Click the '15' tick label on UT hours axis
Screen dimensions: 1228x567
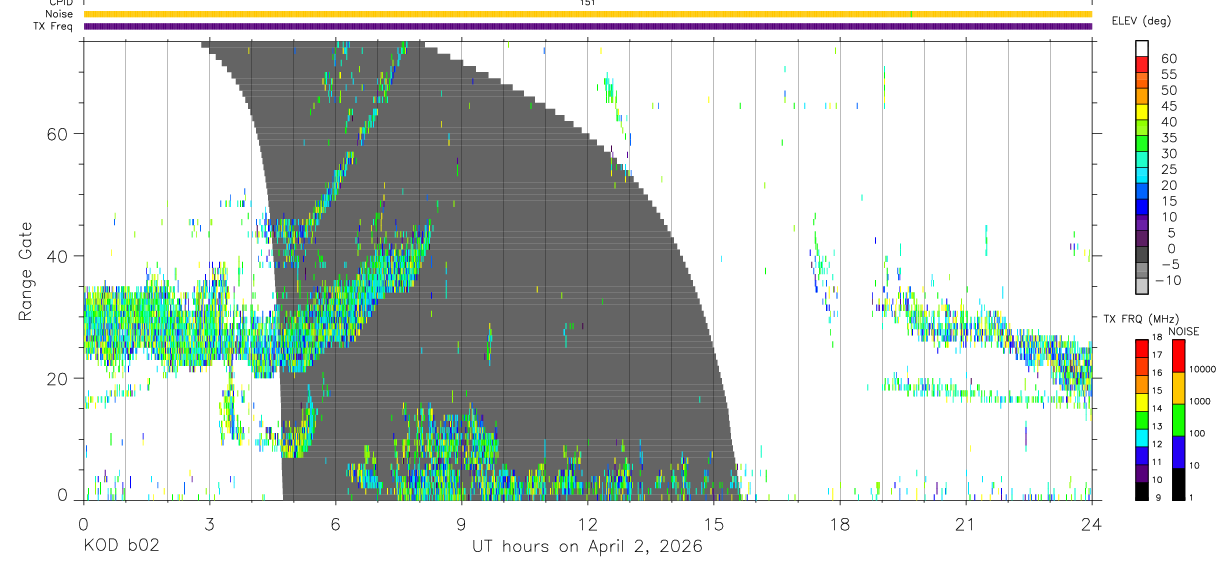pyautogui.click(x=713, y=523)
